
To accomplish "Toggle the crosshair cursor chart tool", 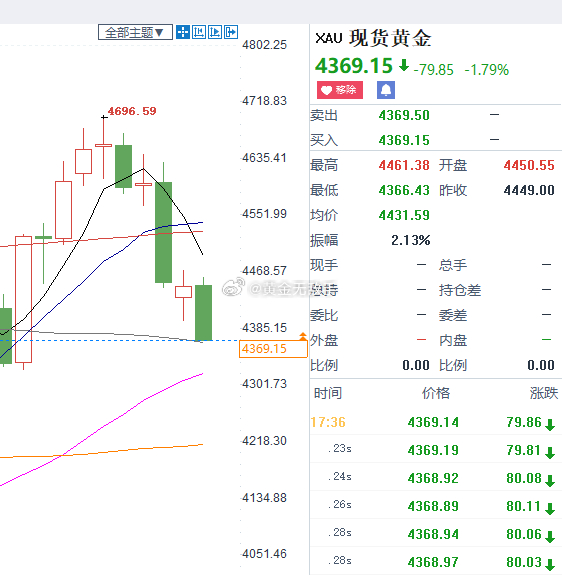I will point(183,32).
